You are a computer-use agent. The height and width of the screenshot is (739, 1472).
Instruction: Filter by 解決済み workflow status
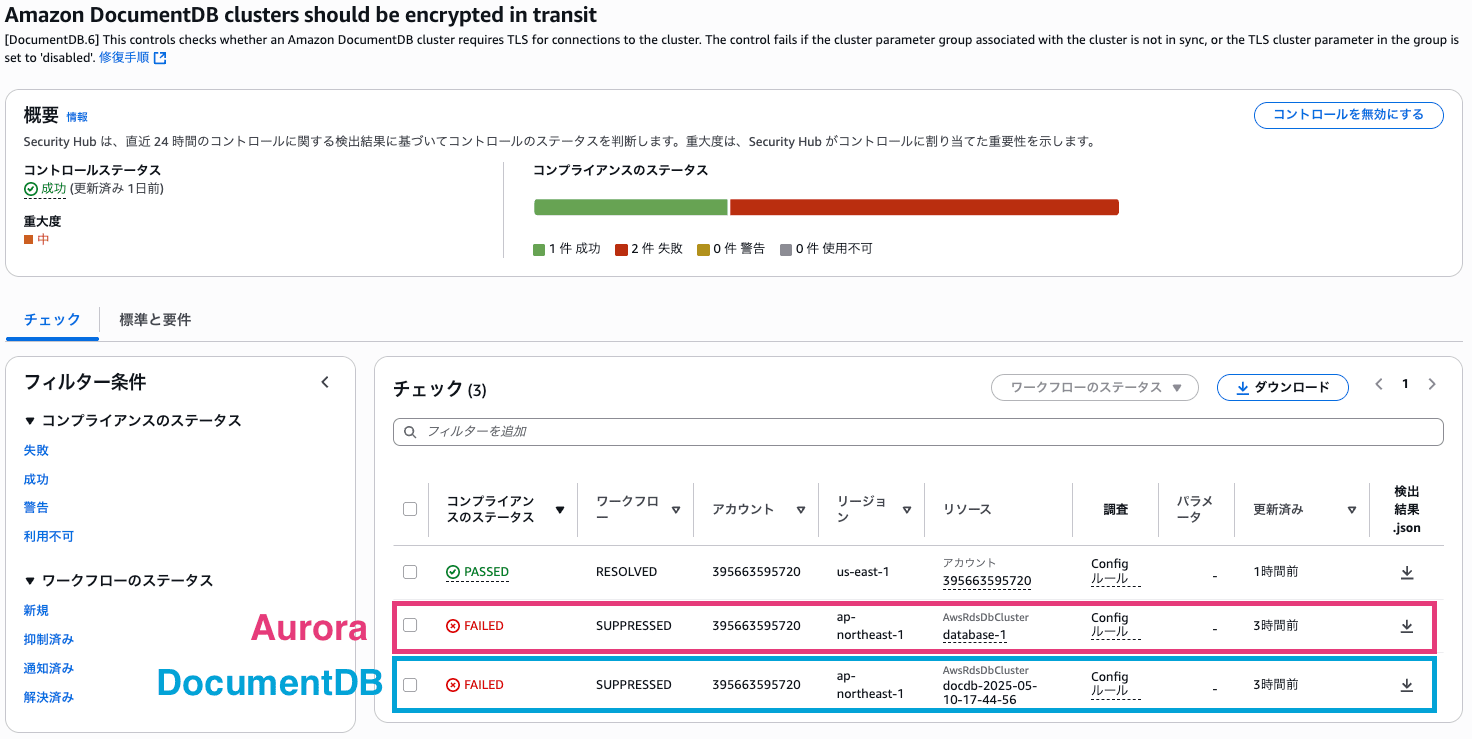49,698
